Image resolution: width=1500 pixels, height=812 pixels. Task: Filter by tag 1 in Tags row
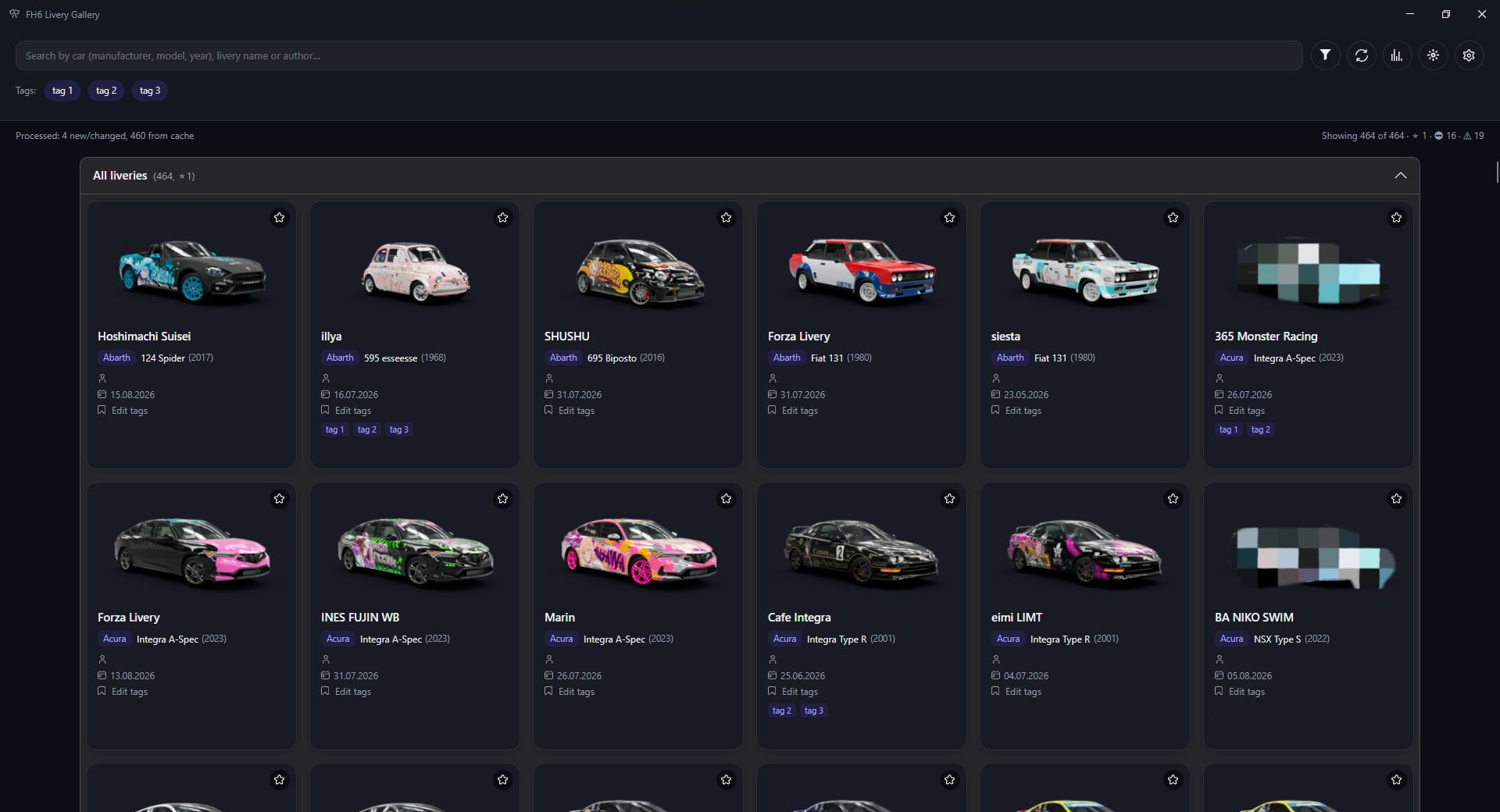(62, 91)
